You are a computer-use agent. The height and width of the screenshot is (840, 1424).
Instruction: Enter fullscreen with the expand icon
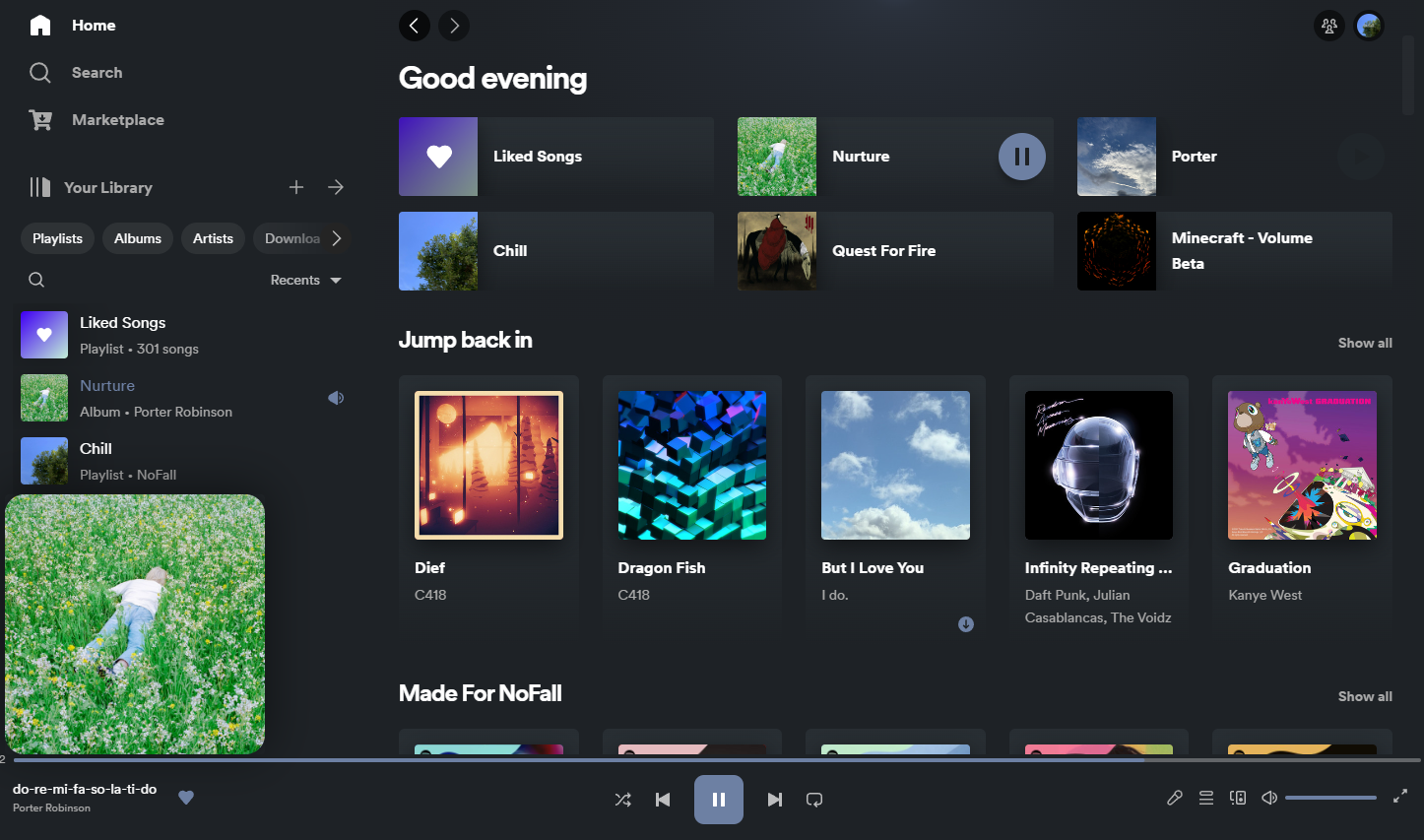point(1400,798)
